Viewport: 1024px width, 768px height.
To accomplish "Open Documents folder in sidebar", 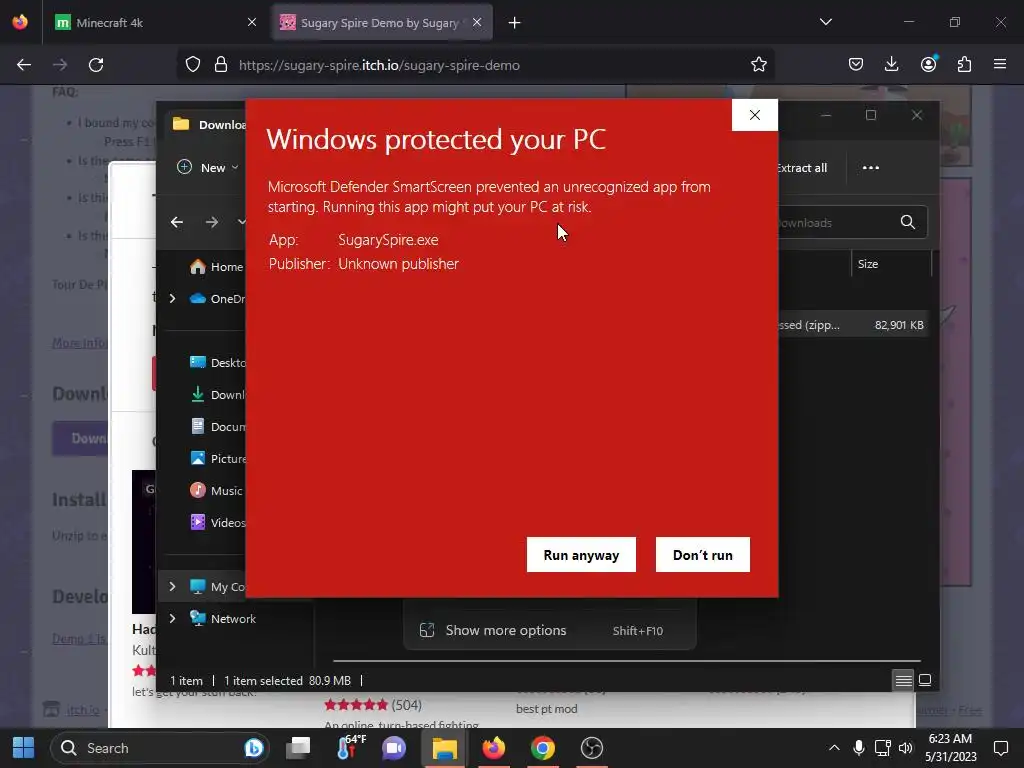I will [217, 426].
